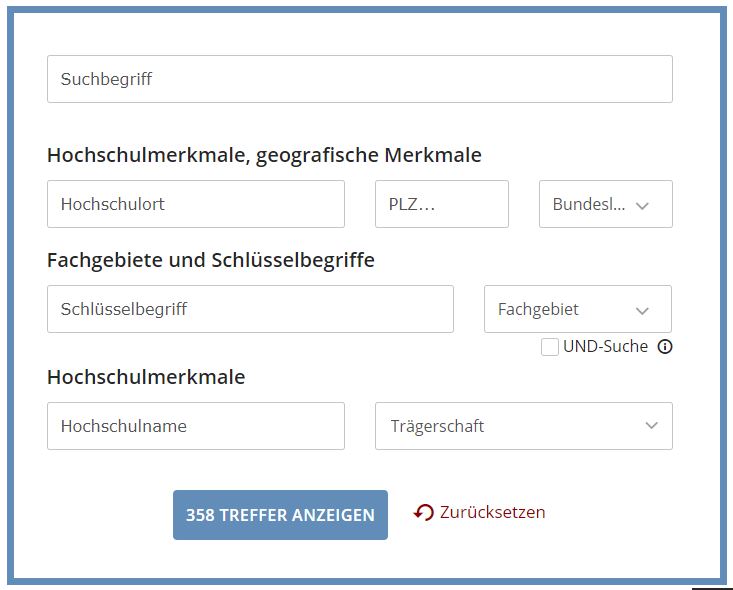This screenshot has width=733, height=590.
Task: Show the 358 Treffer results
Action: 280,515
